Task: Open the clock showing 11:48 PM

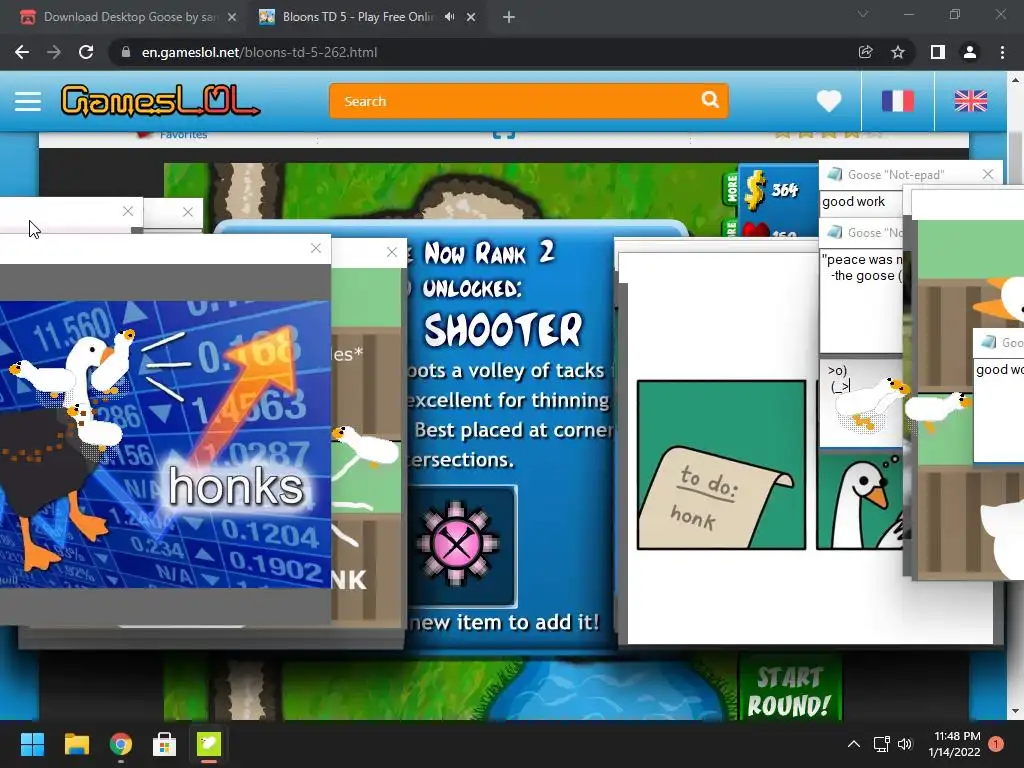Action: [x=955, y=744]
